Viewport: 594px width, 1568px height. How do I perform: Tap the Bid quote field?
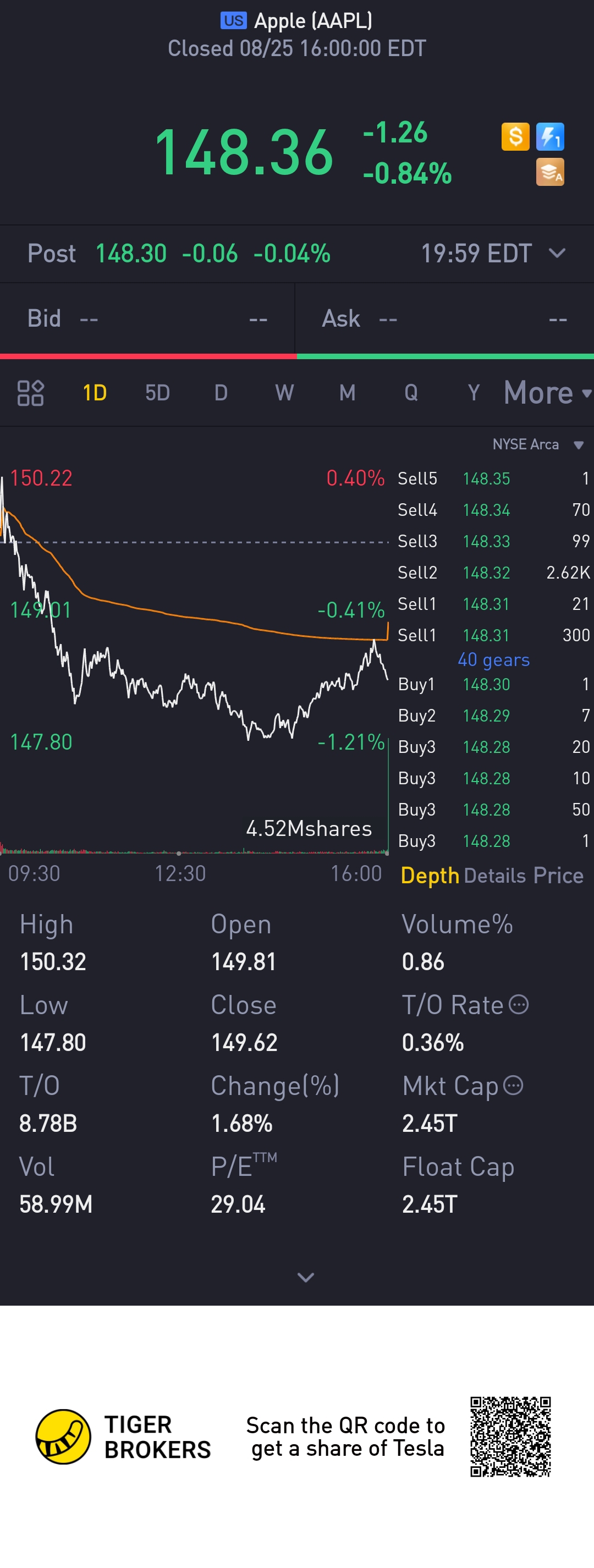click(147, 318)
